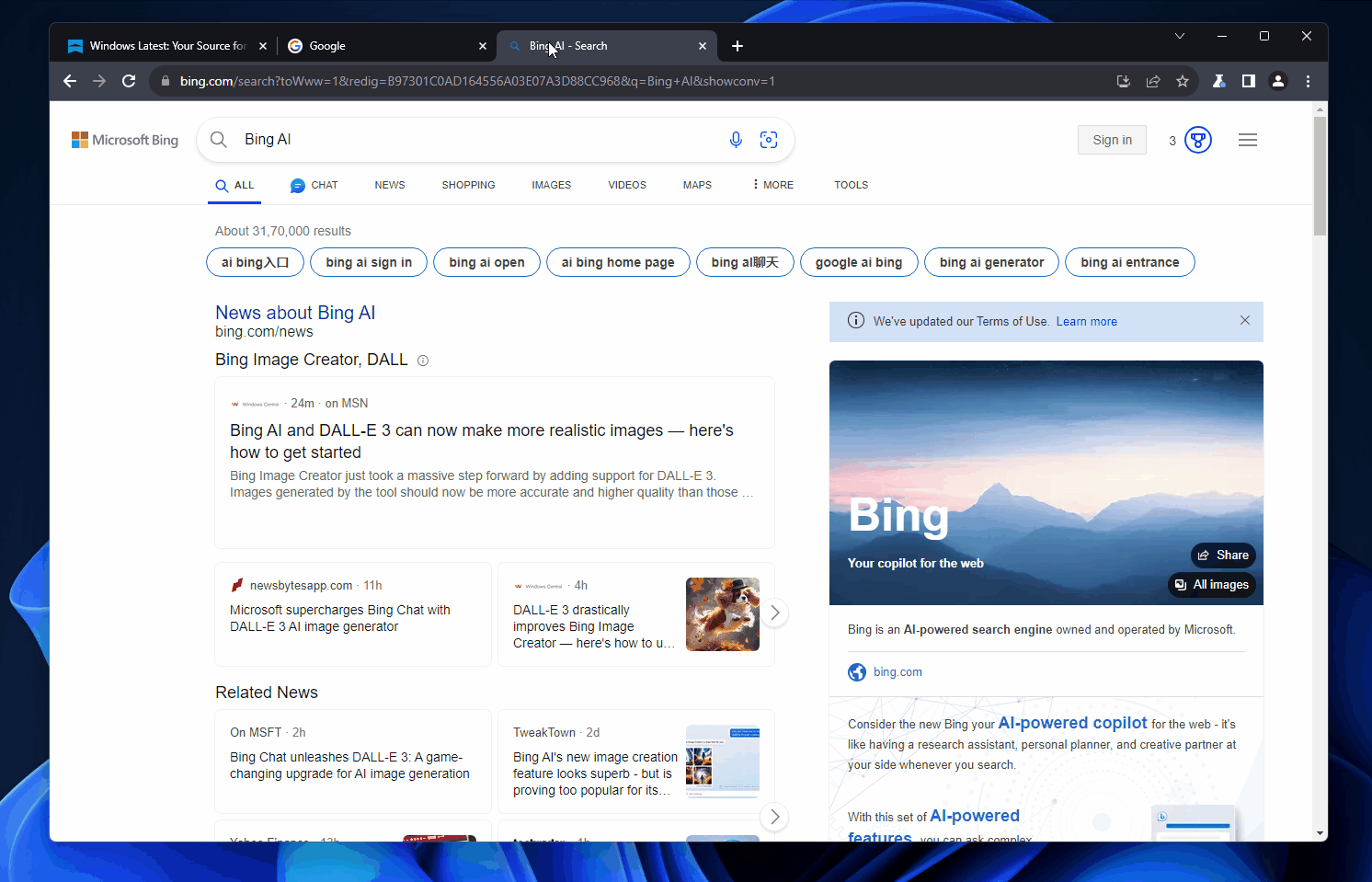The height and width of the screenshot is (882, 1372).
Task: Click the Microsoft Bing logo
Action: pos(124,139)
